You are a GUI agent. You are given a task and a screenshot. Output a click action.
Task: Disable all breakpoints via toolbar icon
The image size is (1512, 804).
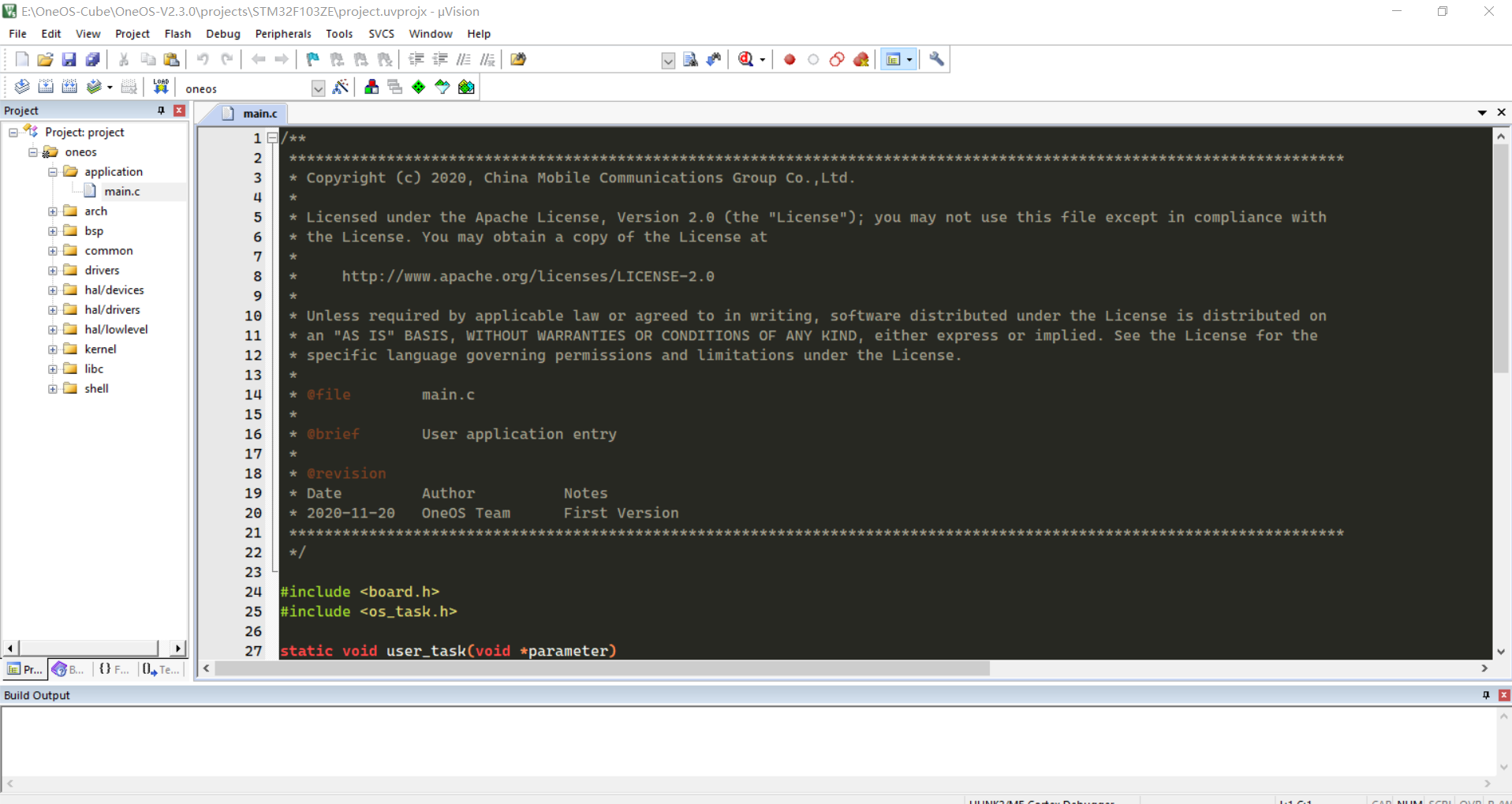click(837, 59)
